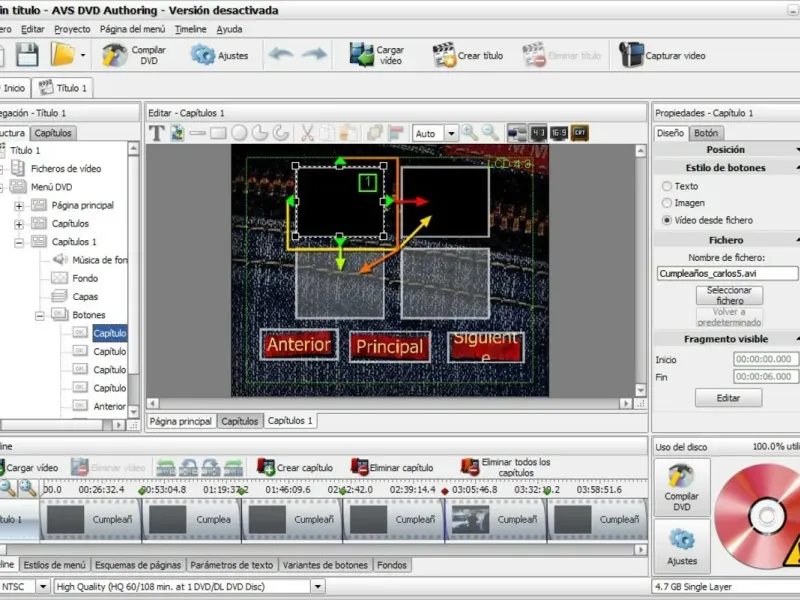800x600 pixels.
Task: Set 16:9 aspect ratio preview
Action: [559, 133]
